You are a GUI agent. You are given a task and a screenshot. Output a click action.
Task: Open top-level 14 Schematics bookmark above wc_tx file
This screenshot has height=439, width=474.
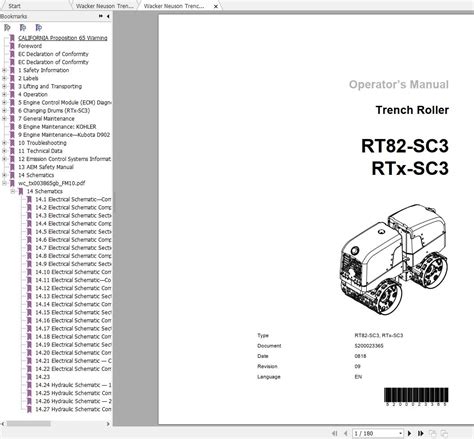point(36,175)
